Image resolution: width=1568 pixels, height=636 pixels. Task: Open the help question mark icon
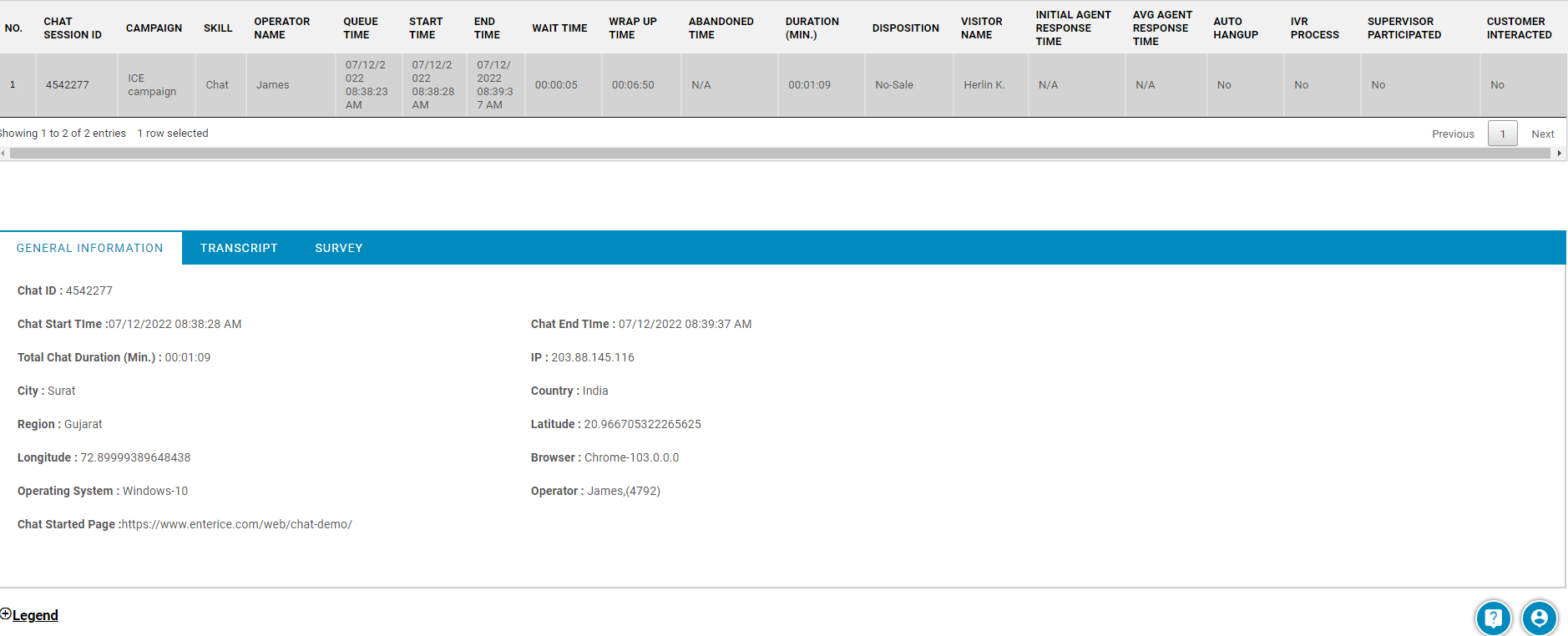(1493, 618)
